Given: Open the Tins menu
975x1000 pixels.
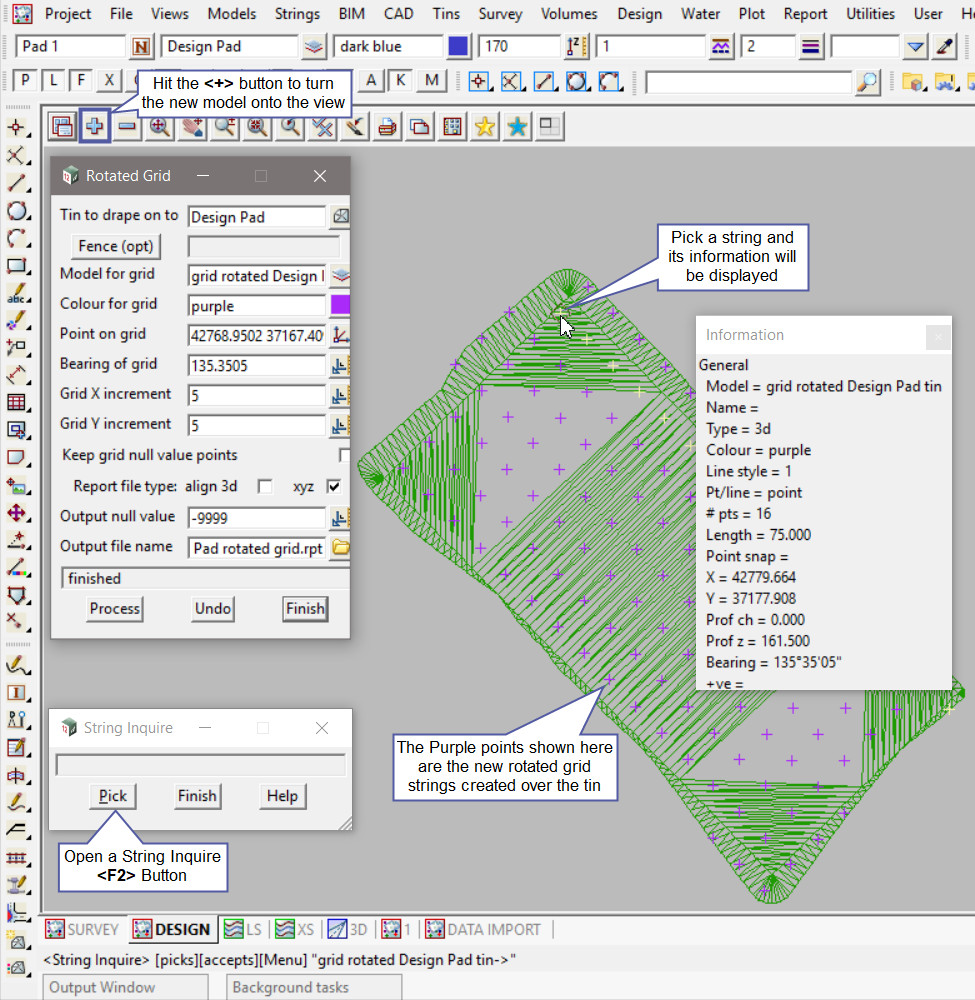Looking at the screenshot, I should coord(446,14).
